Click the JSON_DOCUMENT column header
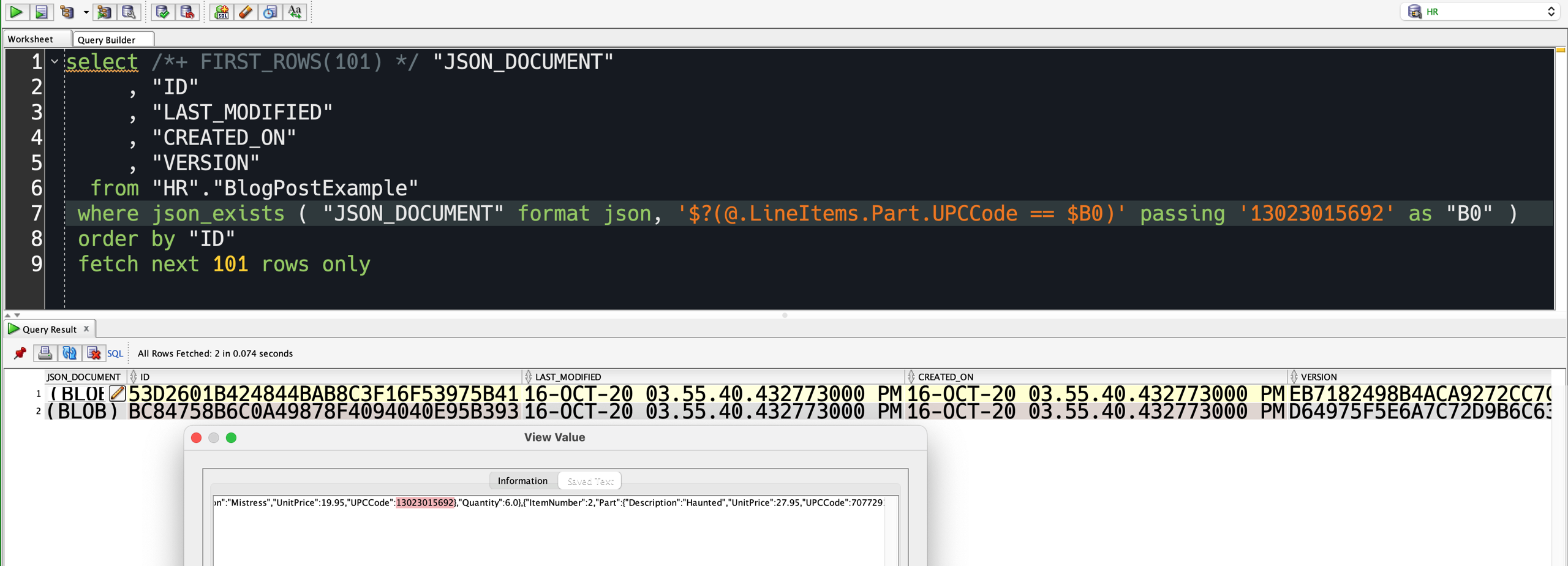Screen dimensions: 1568x566 (x=84, y=377)
